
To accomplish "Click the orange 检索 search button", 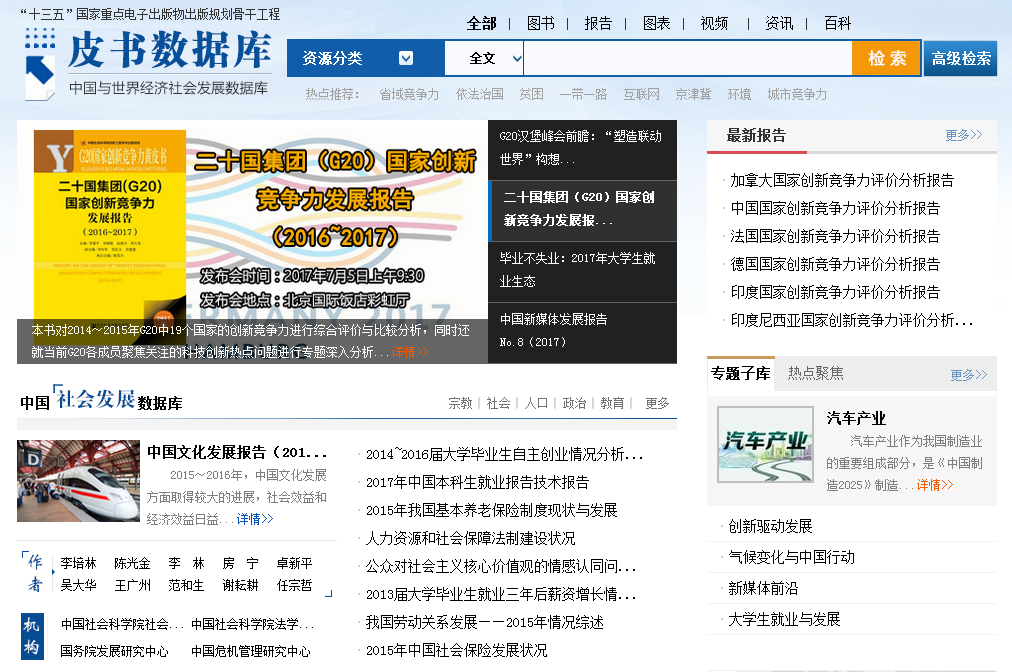I will pos(886,58).
